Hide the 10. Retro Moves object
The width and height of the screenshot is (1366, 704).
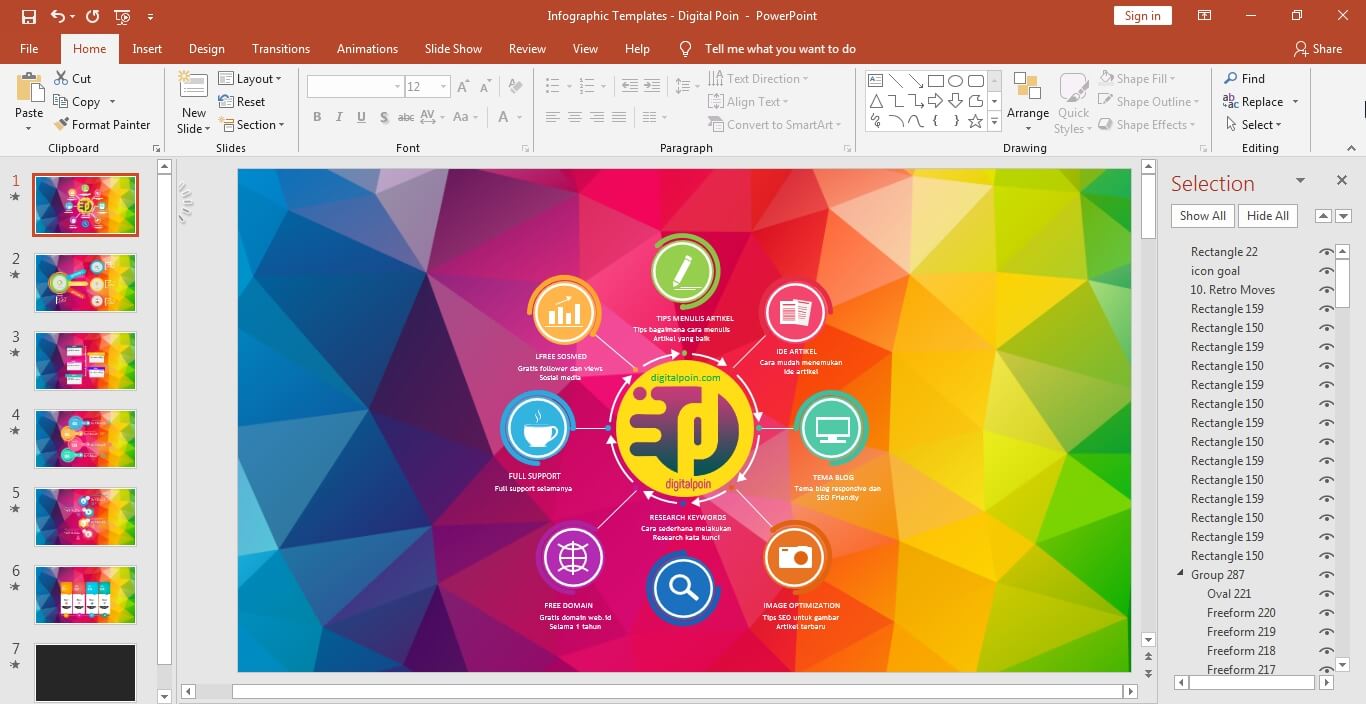(x=1326, y=290)
